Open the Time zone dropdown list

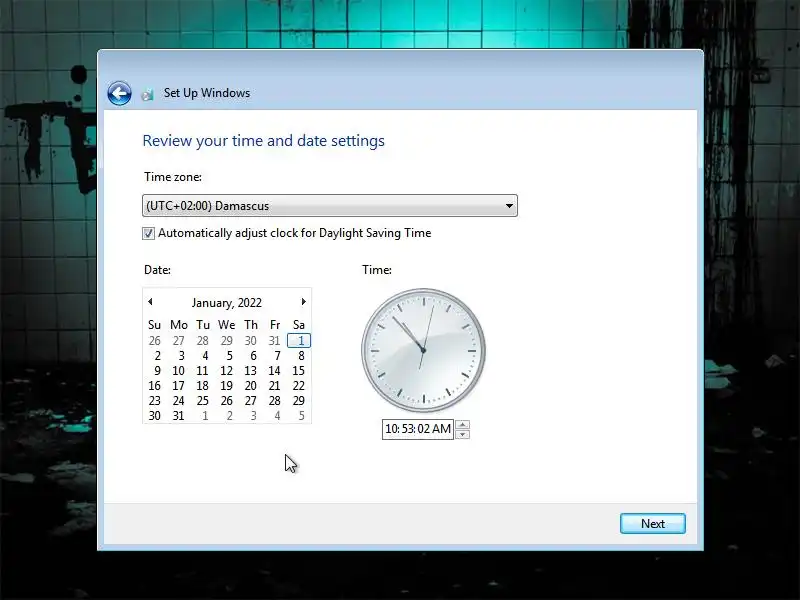330,206
